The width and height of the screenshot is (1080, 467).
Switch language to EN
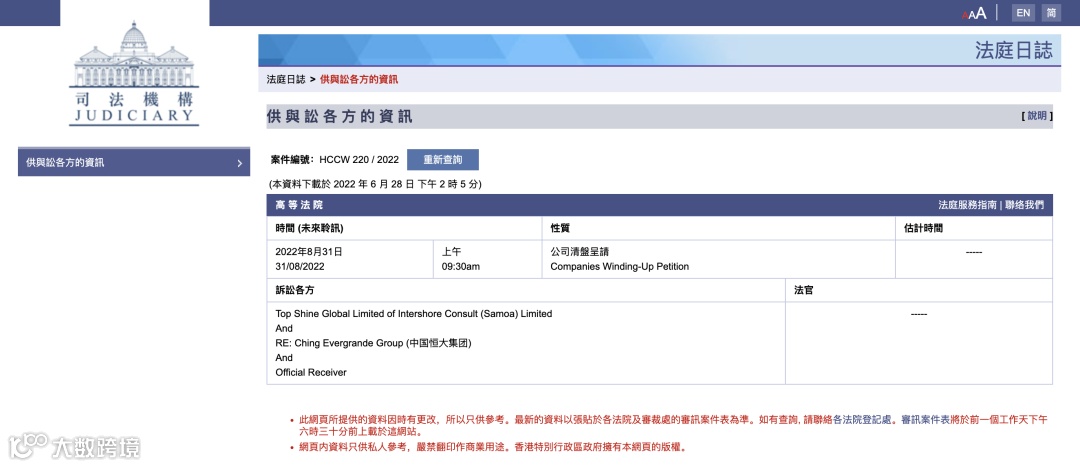(1023, 12)
